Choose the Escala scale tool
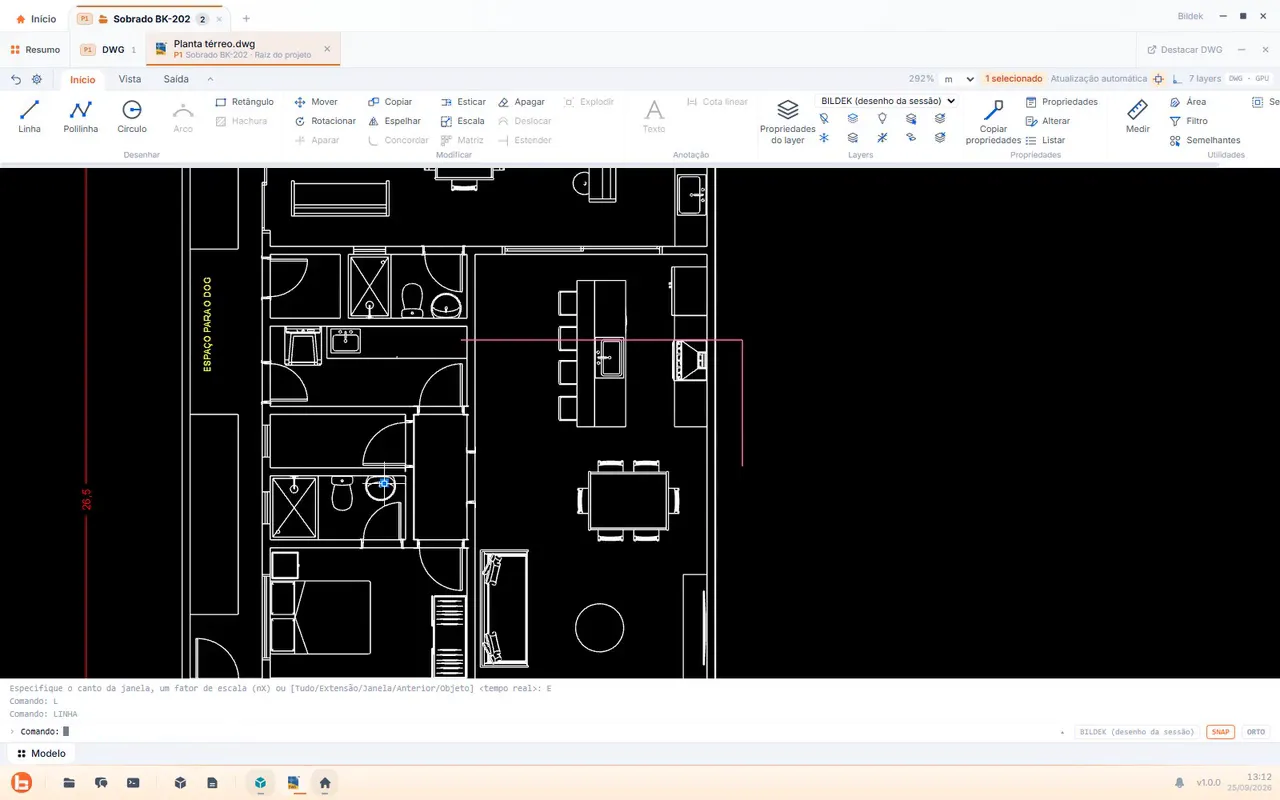Viewport: 1280px width, 800px height. point(462,121)
